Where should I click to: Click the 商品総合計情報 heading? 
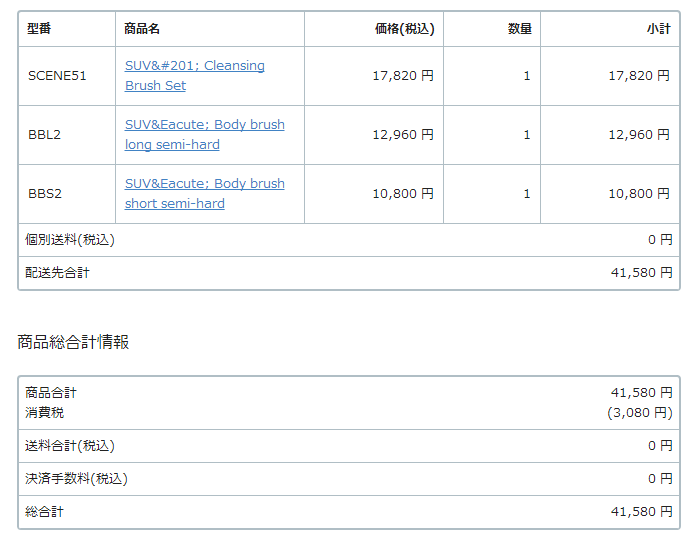pos(73,342)
